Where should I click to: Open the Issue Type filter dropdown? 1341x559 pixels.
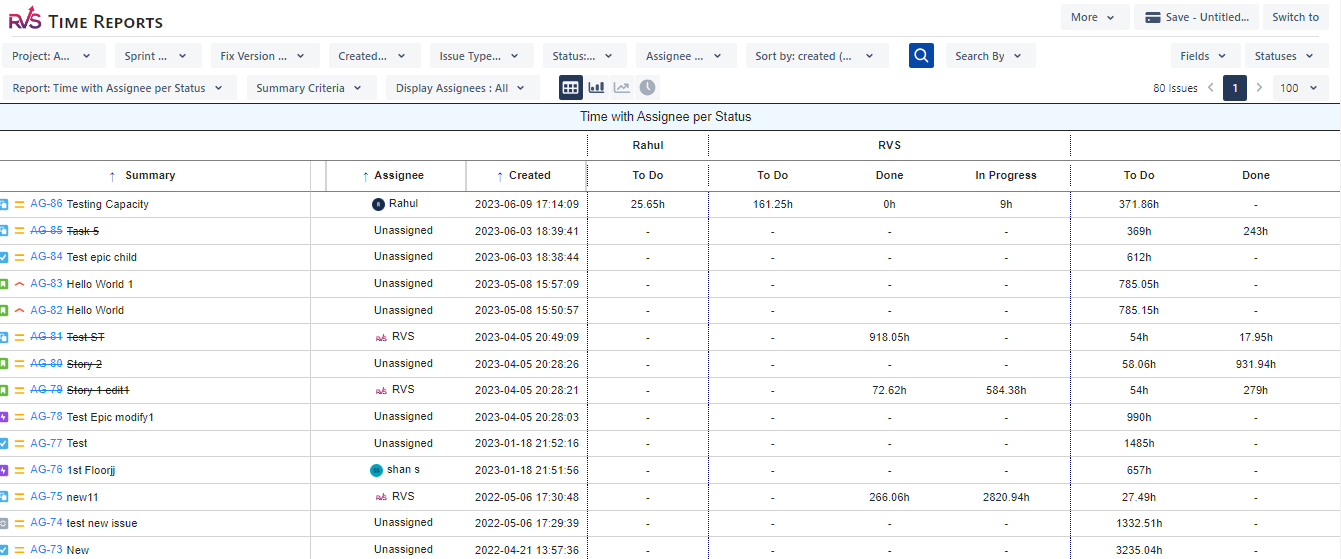point(482,56)
